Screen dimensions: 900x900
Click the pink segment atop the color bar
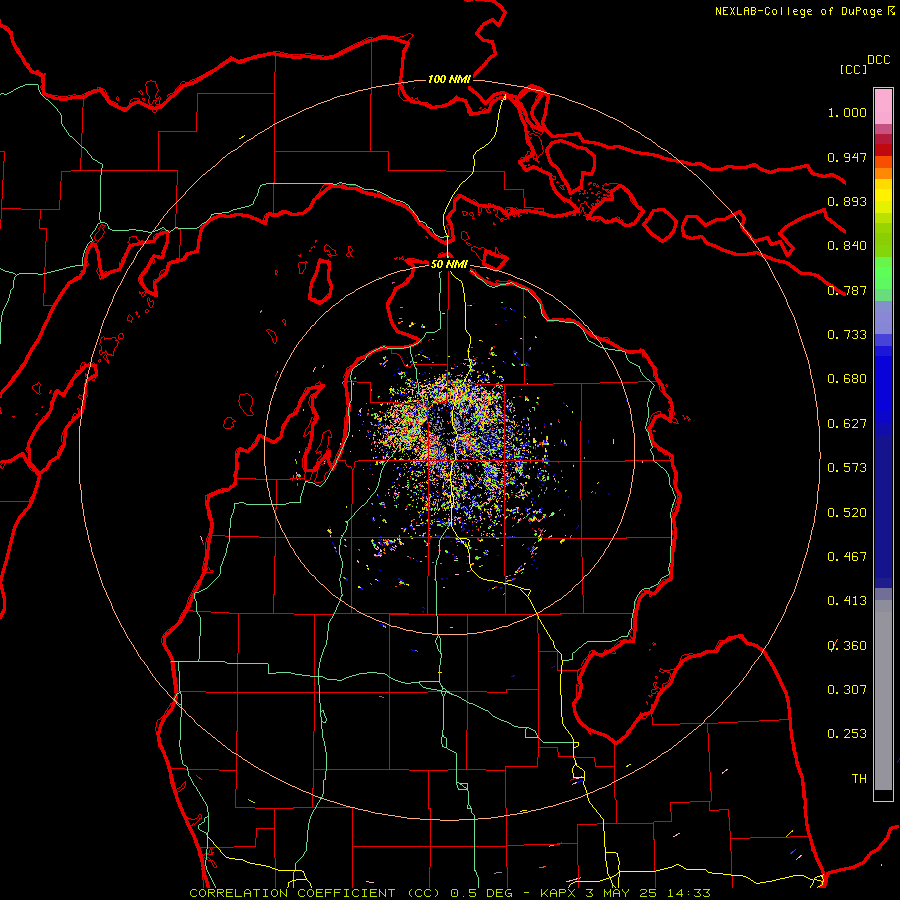883,106
